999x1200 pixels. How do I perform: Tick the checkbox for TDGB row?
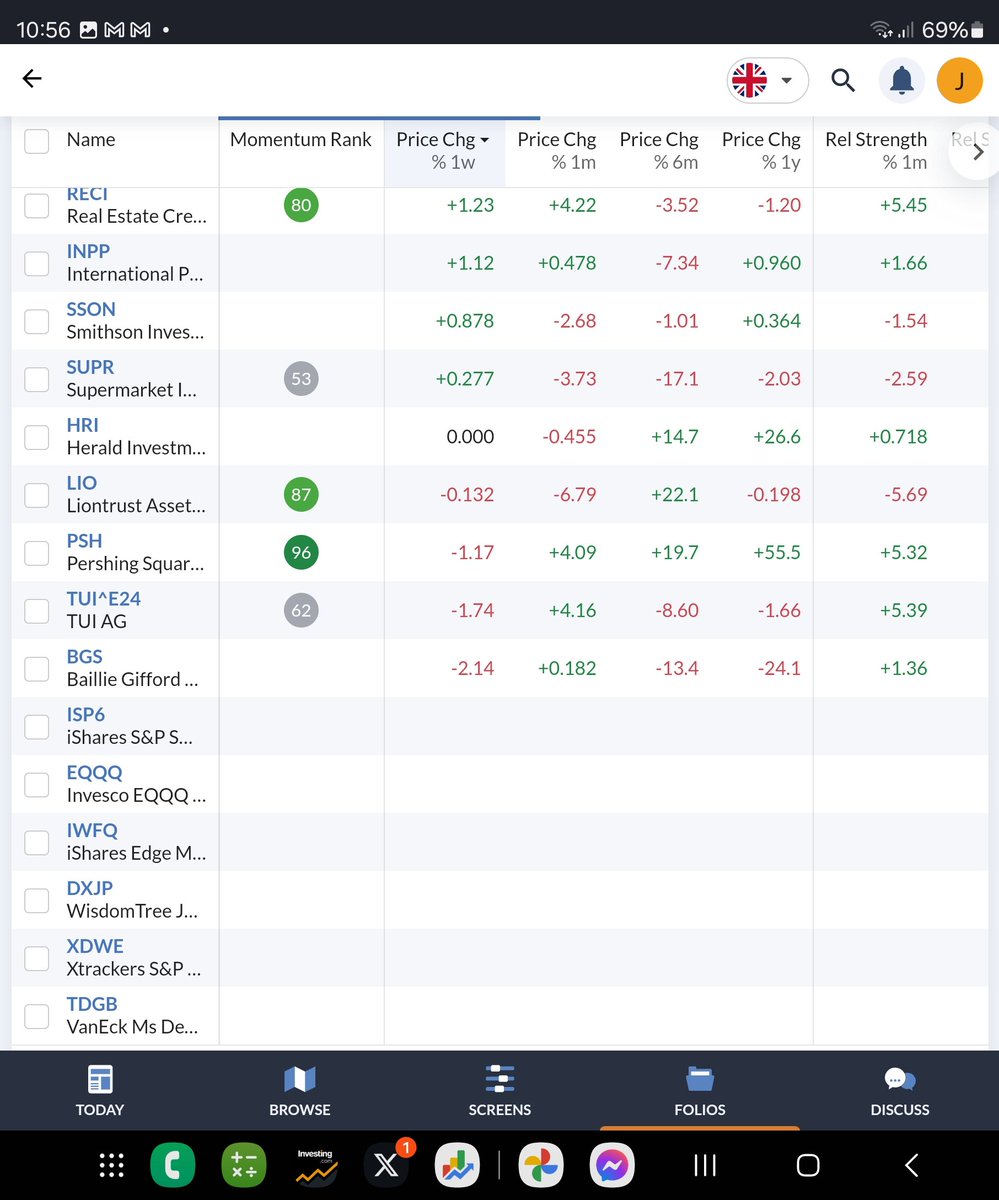tap(37, 1016)
